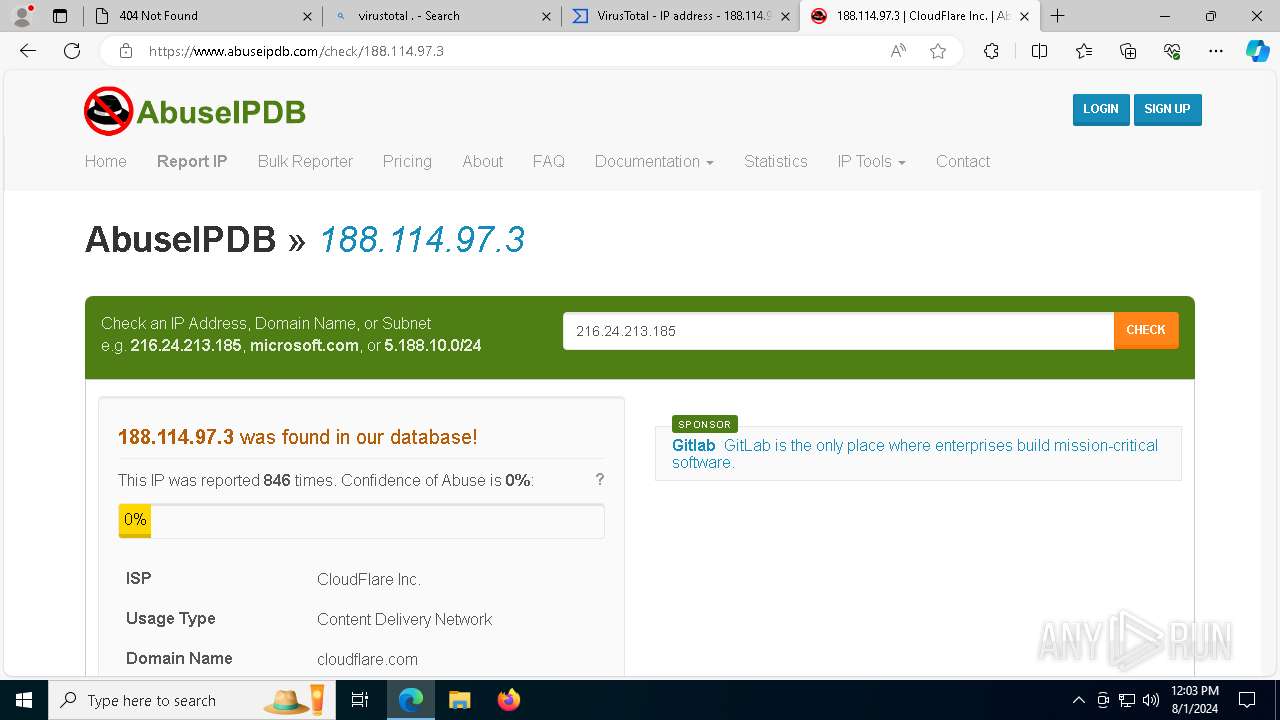Open the About nav item
The height and width of the screenshot is (720, 1280).
(482, 161)
